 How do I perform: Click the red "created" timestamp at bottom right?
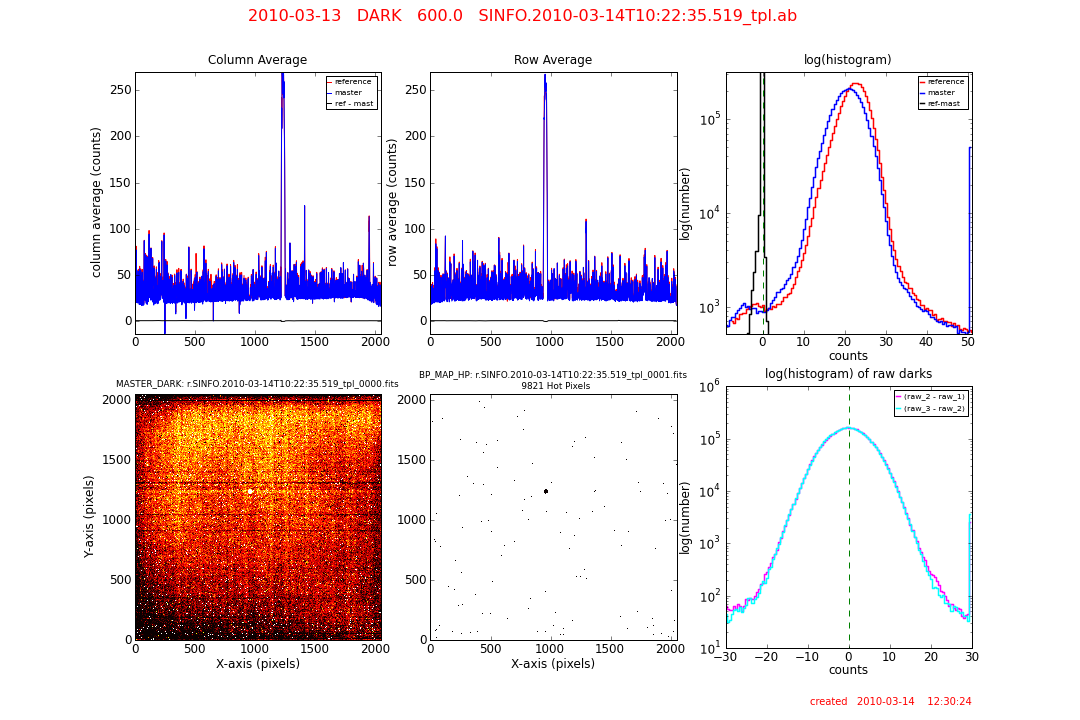tap(890, 702)
